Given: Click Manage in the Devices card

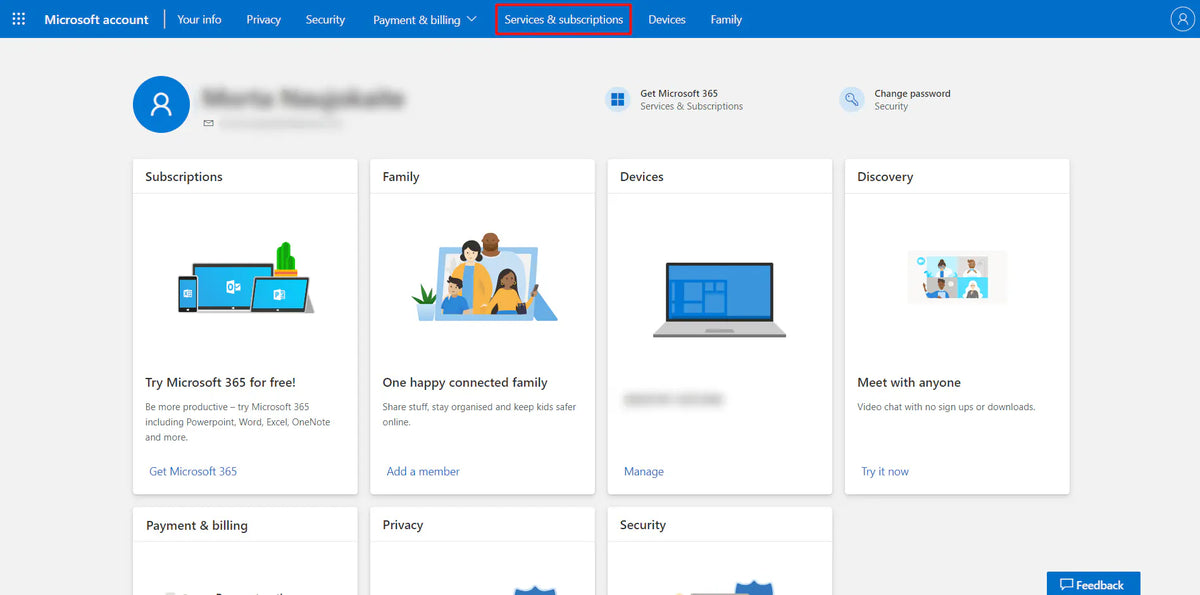Looking at the screenshot, I should point(644,471).
